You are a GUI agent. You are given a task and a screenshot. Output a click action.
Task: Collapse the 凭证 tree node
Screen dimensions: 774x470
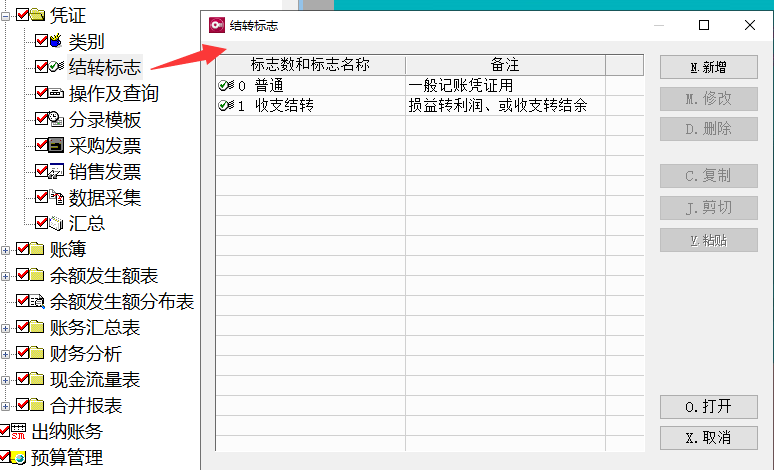pyautogui.click(x=5, y=16)
